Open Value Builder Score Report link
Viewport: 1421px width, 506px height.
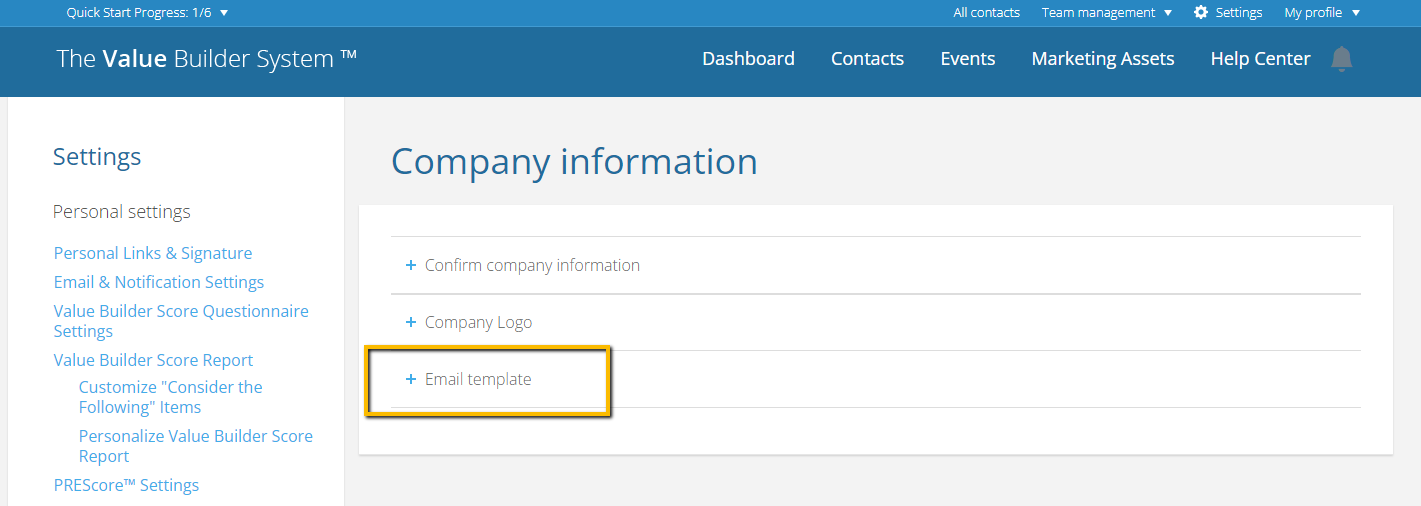(x=153, y=360)
